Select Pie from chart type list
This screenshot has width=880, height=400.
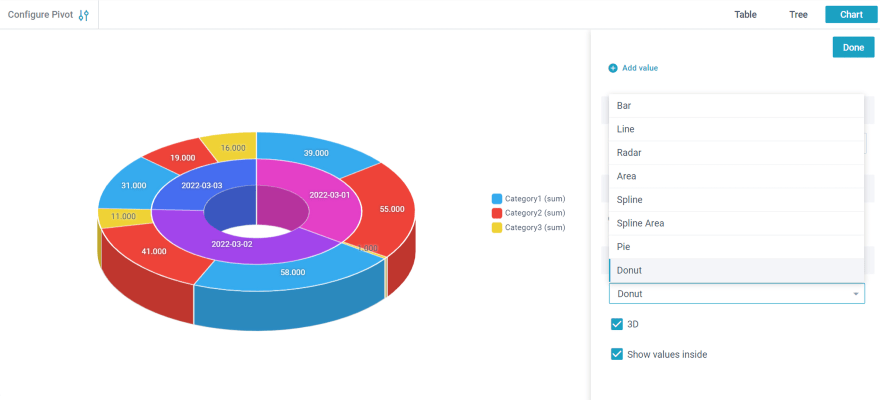(x=735, y=247)
